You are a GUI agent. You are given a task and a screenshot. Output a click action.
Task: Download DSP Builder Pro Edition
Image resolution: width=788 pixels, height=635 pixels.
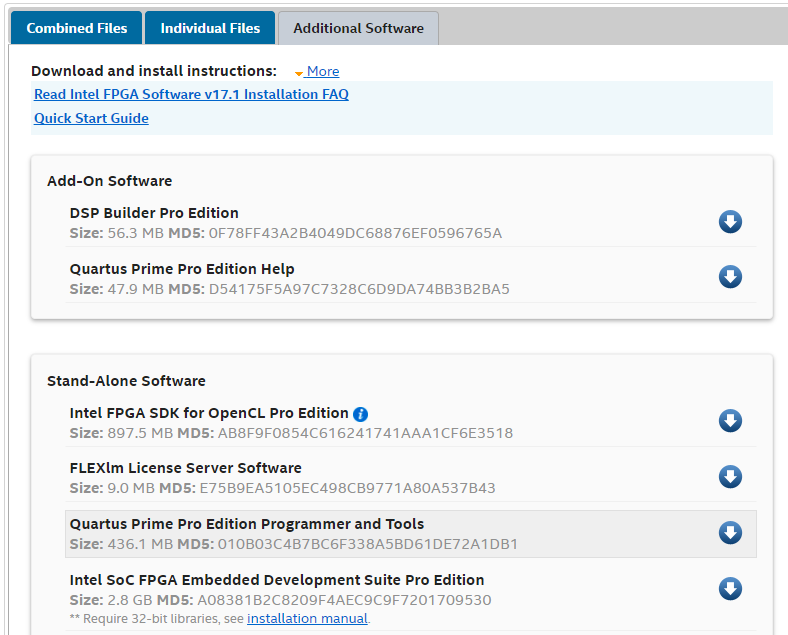730,222
